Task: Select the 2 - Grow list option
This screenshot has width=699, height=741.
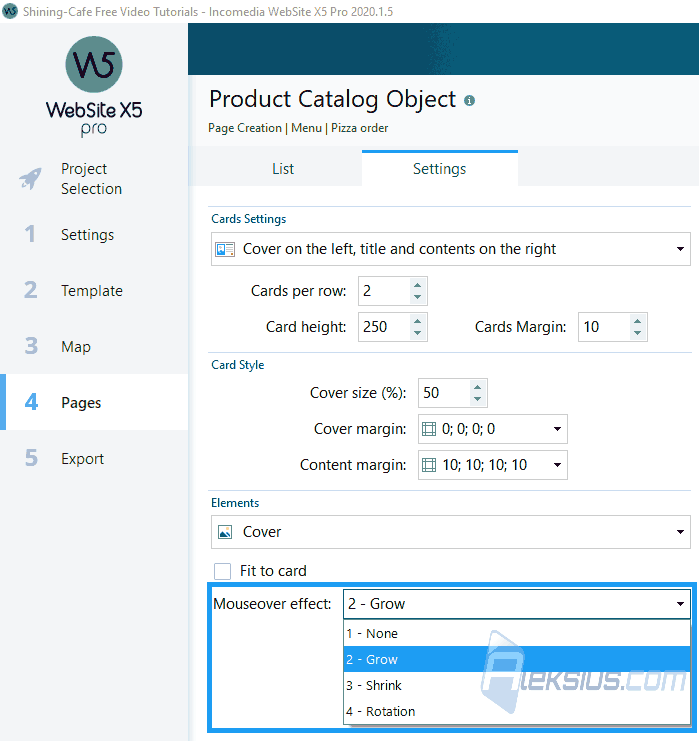Action: [x=517, y=659]
